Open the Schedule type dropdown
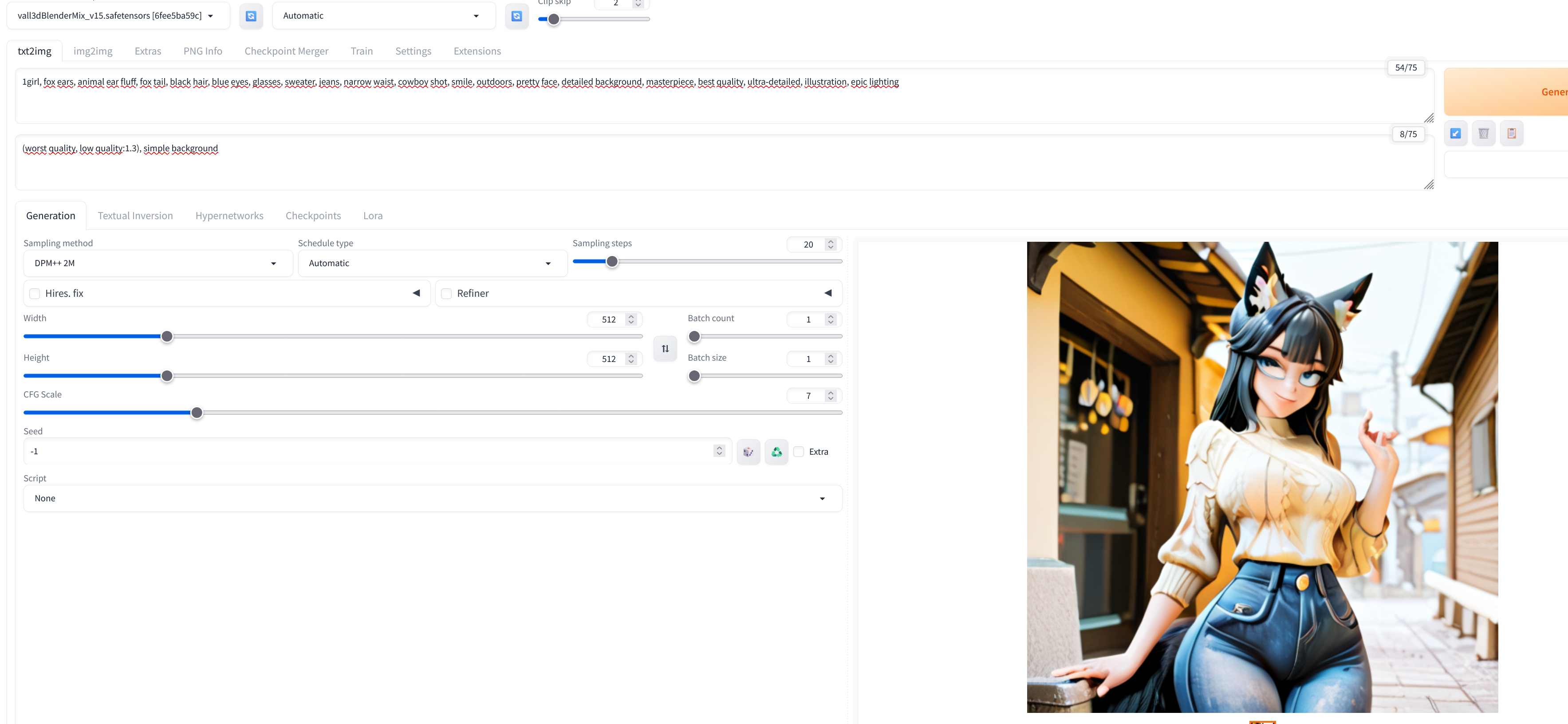 (433, 263)
